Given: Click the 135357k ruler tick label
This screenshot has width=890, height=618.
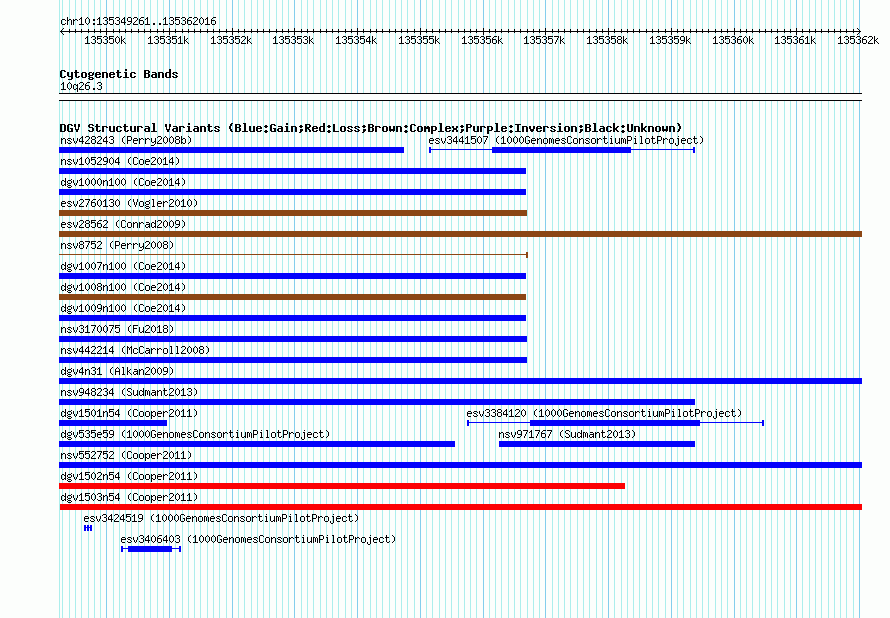Looking at the screenshot, I should pyautogui.click(x=544, y=40).
